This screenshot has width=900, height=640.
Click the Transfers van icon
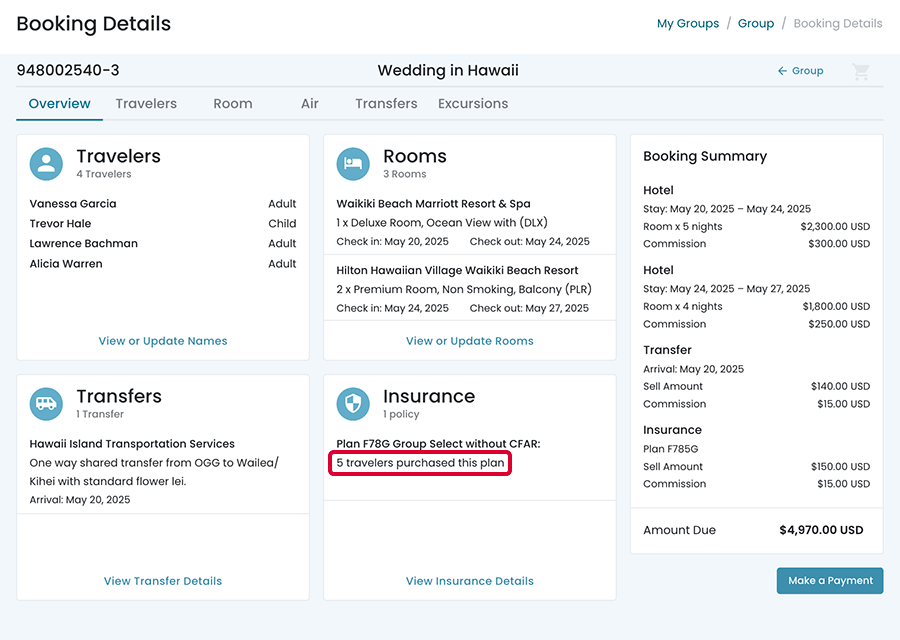pos(46,404)
